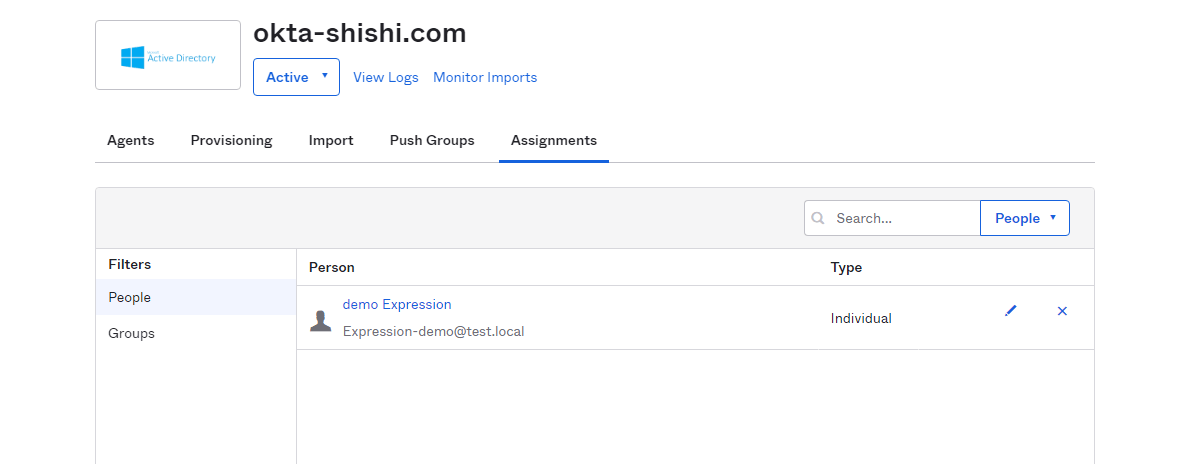Open the View Logs link
Screen dimensions: 1200x464
[386, 77]
